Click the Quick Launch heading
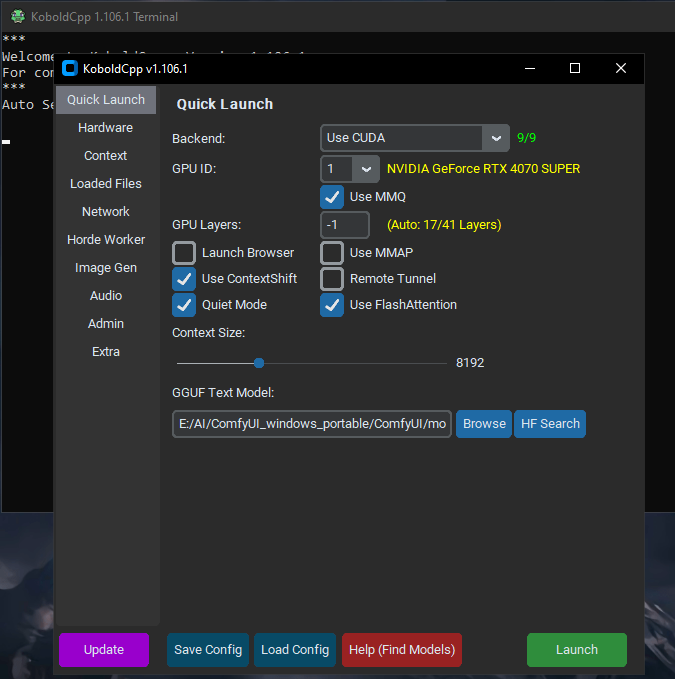 tap(225, 104)
